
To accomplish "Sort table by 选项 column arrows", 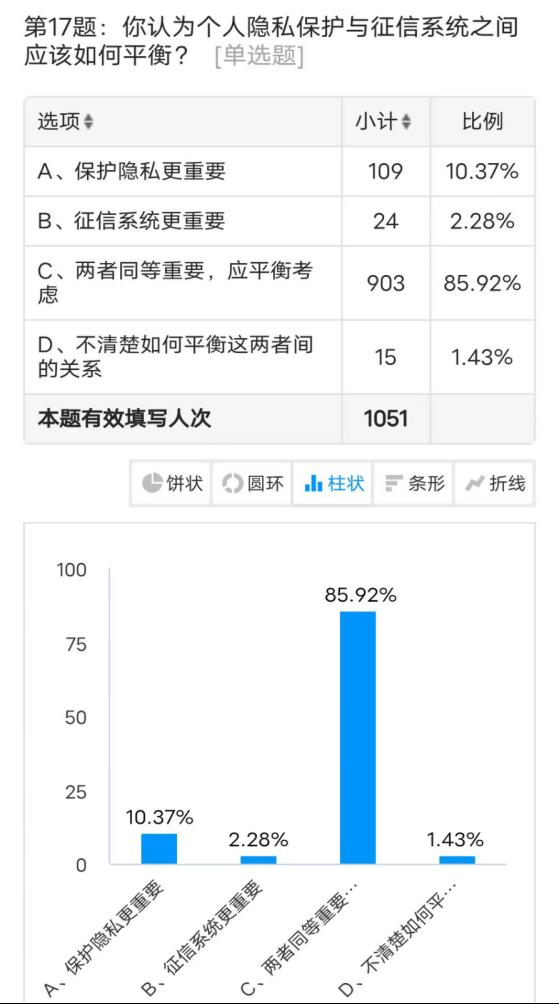I will [88, 122].
